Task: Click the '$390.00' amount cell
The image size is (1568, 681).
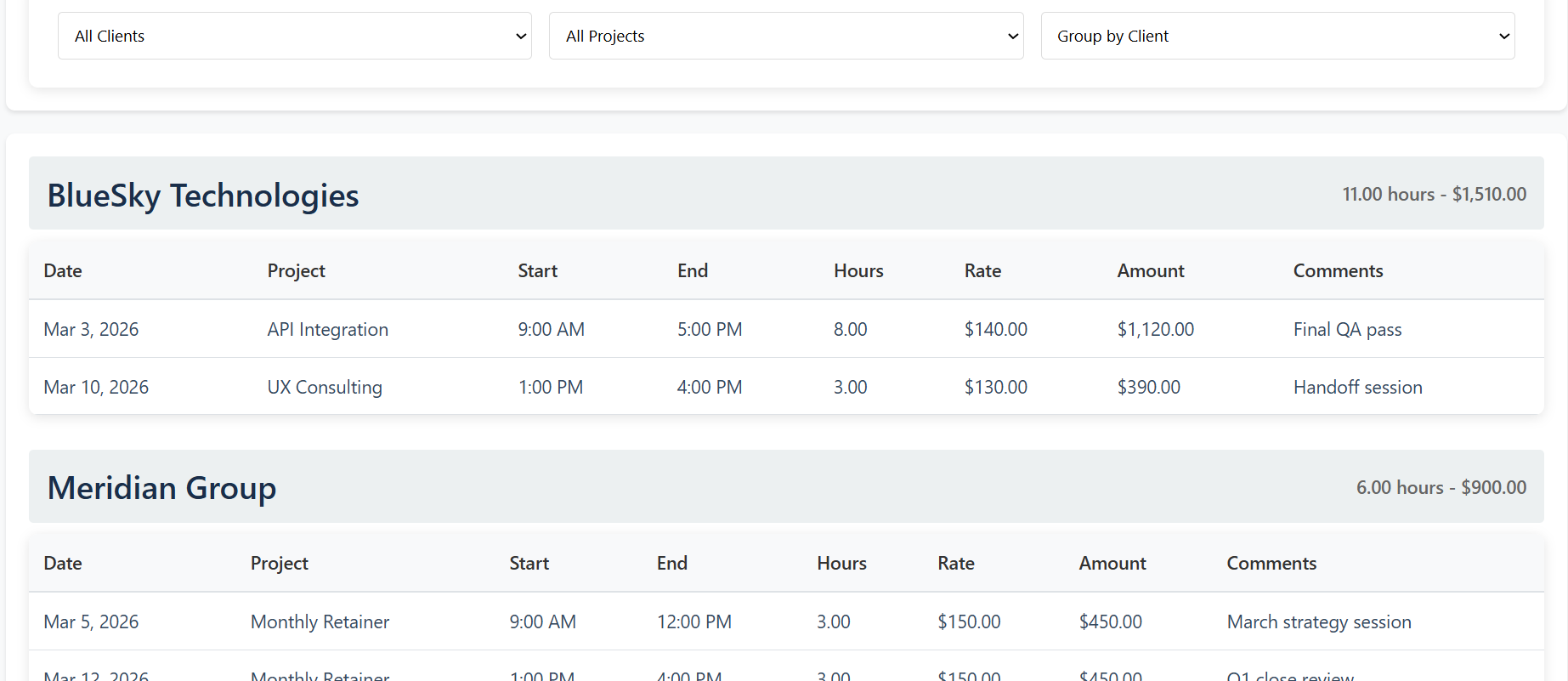Action: 1148,387
